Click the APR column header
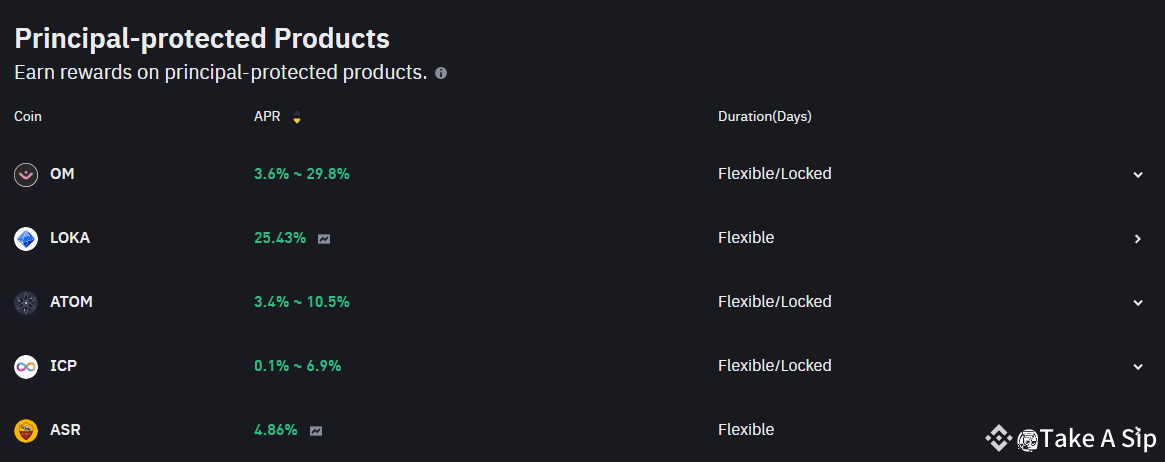The width and height of the screenshot is (1165, 462). click(x=265, y=117)
